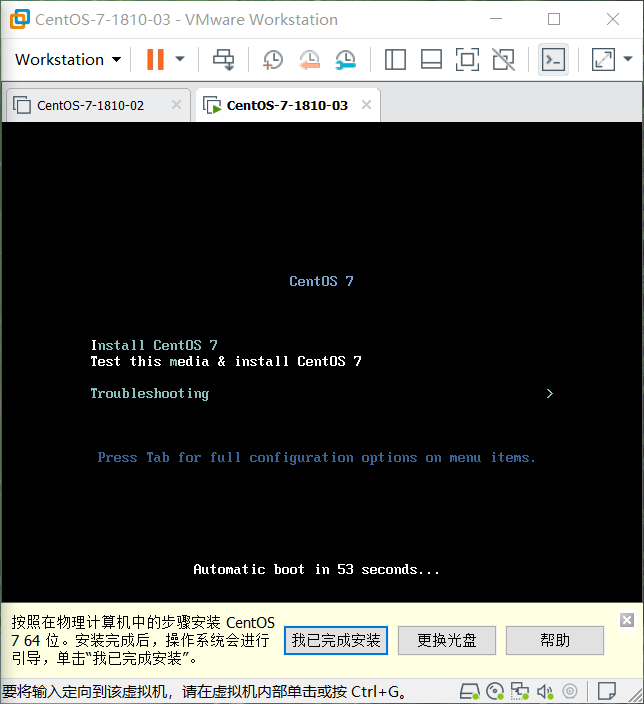Viewport: 644px width, 704px height.
Task: Dismiss the yellow install hint bar
Action: click(627, 620)
